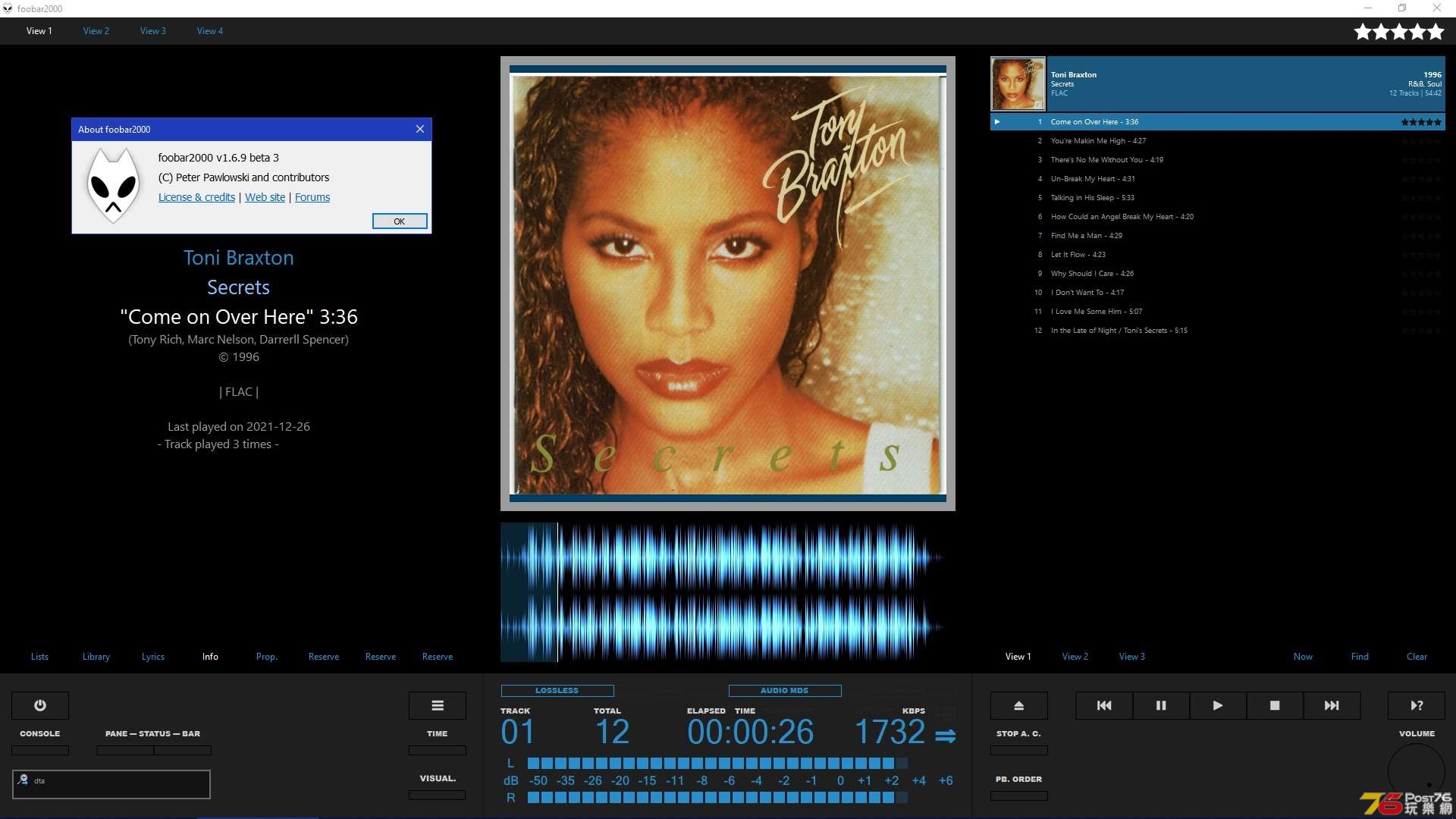Select track There's No Me Without You
This screenshot has width=1456, height=819.
click(1217, 160)
